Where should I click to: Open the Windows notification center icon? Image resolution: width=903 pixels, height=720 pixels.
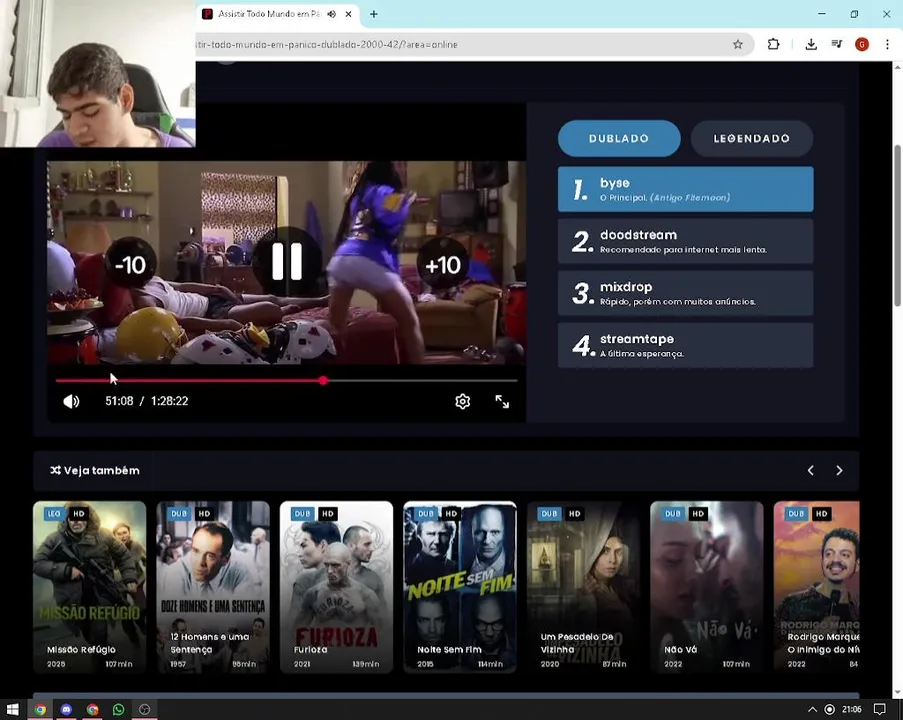coord(879,709)
